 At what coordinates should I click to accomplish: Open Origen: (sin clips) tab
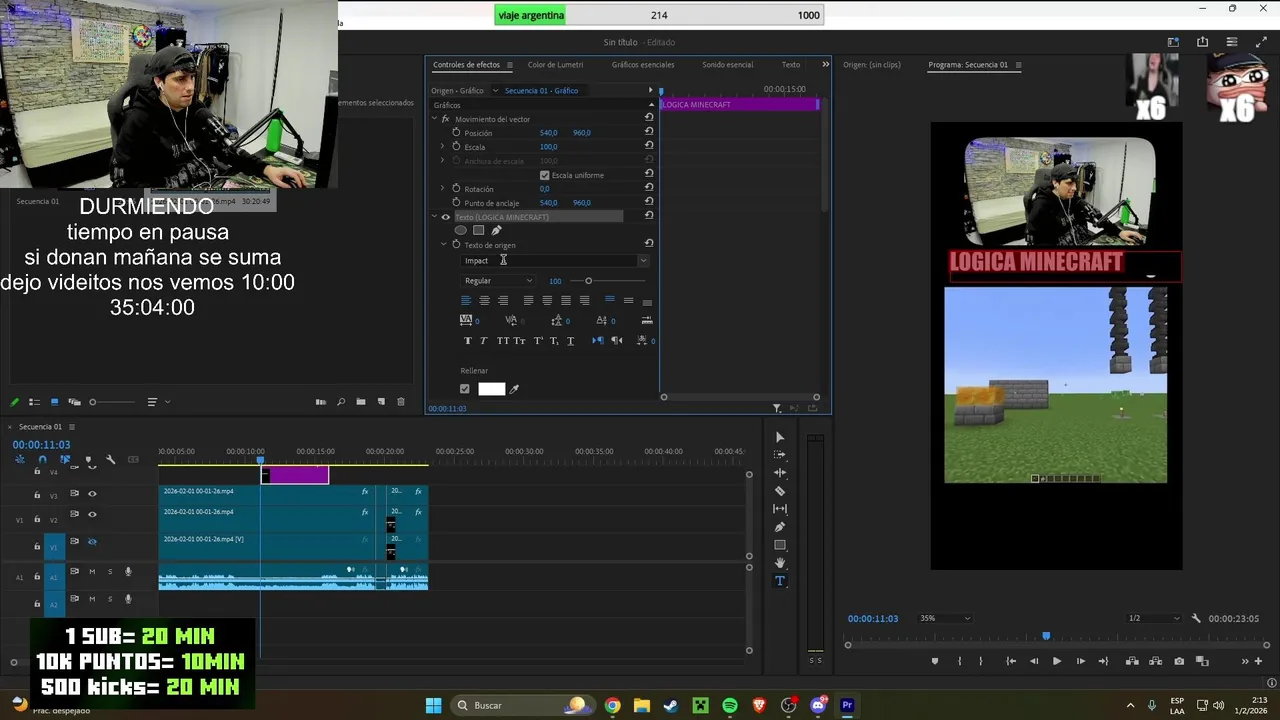tap(872, 65)
